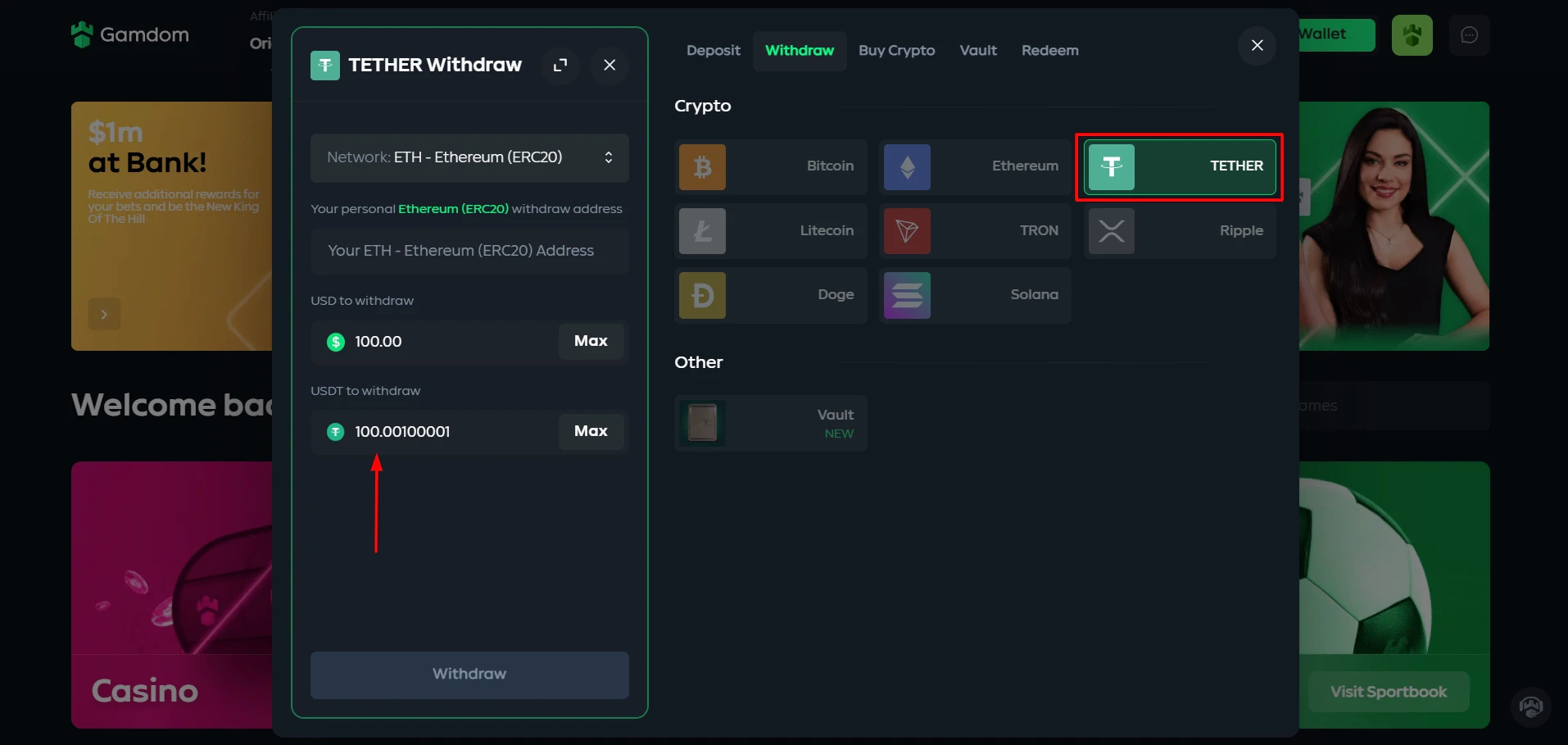
Task: Click Max for USD to withdraw
Action: [591, 341]
